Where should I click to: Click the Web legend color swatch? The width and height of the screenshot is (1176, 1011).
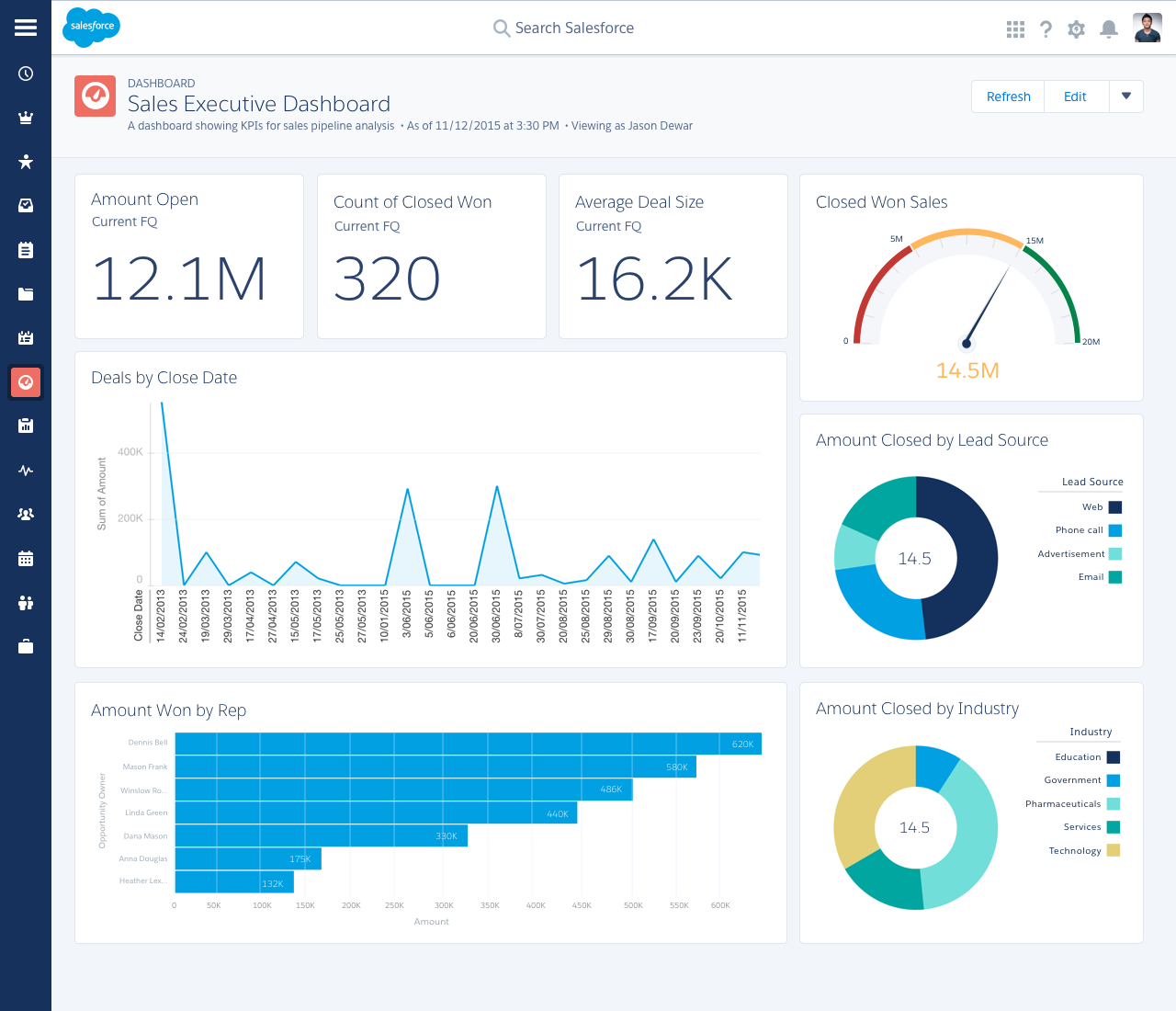pos(1115,507)
